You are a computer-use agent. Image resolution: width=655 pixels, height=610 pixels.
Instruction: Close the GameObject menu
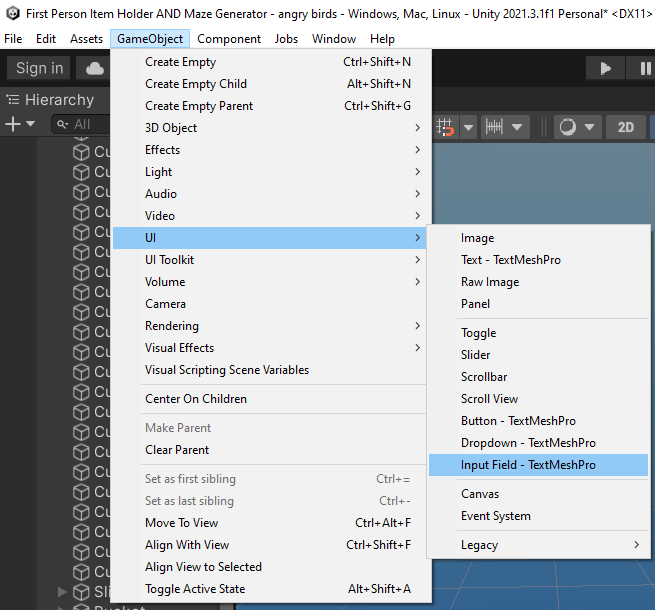pyautogui.click(x=150, y=39)
